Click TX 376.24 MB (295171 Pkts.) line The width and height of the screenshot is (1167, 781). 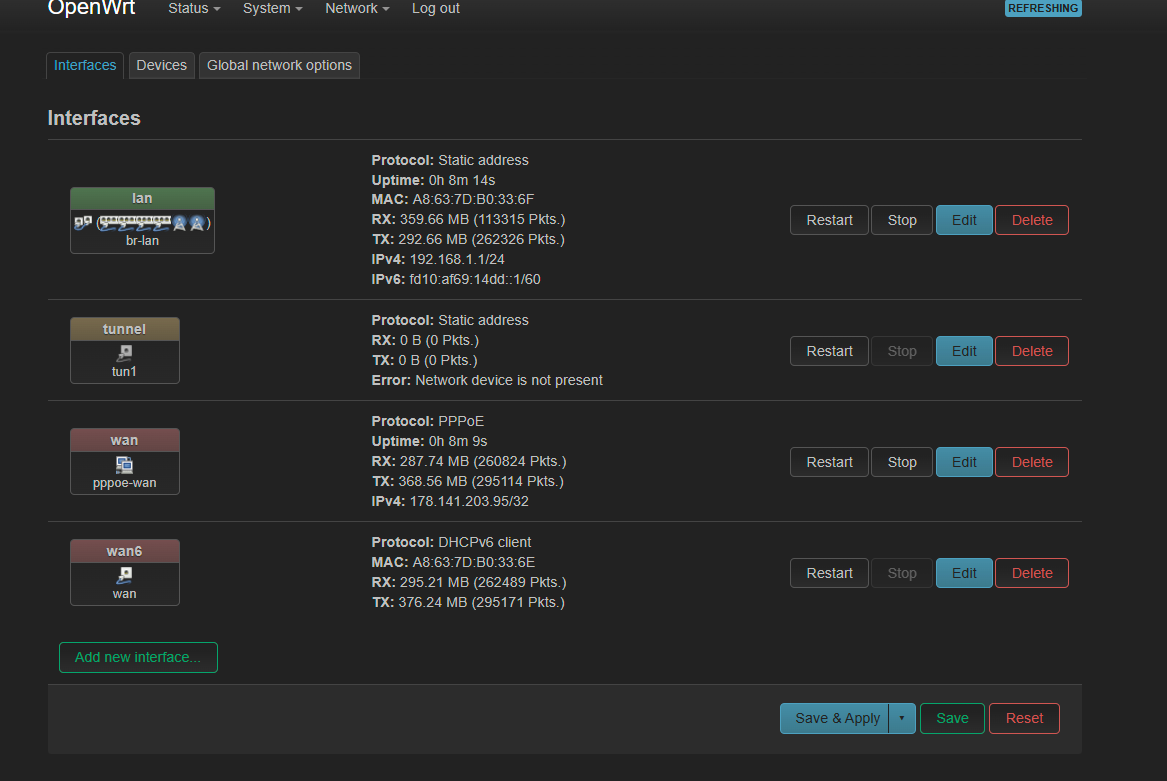click(x=468, y=603)
